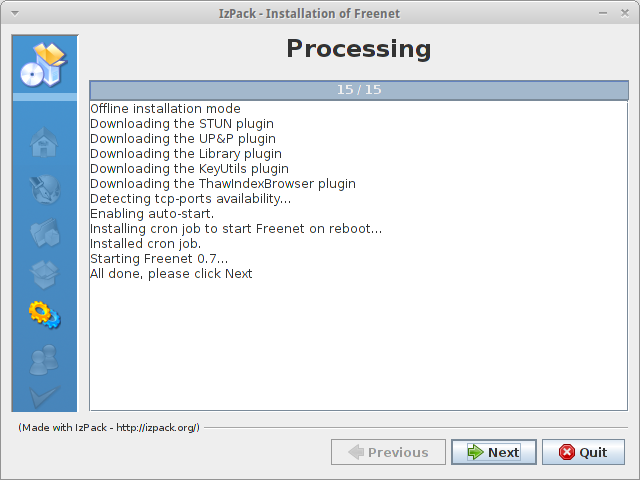Click the 'Installed cron job.' log line
640x480 pixels.
tap(145, 244)
